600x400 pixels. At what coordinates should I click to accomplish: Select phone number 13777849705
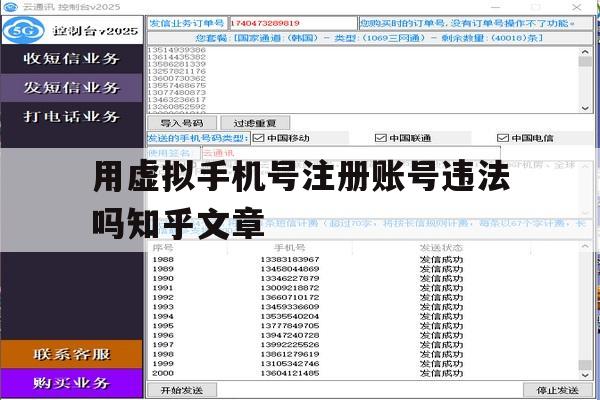coord(290,326)
